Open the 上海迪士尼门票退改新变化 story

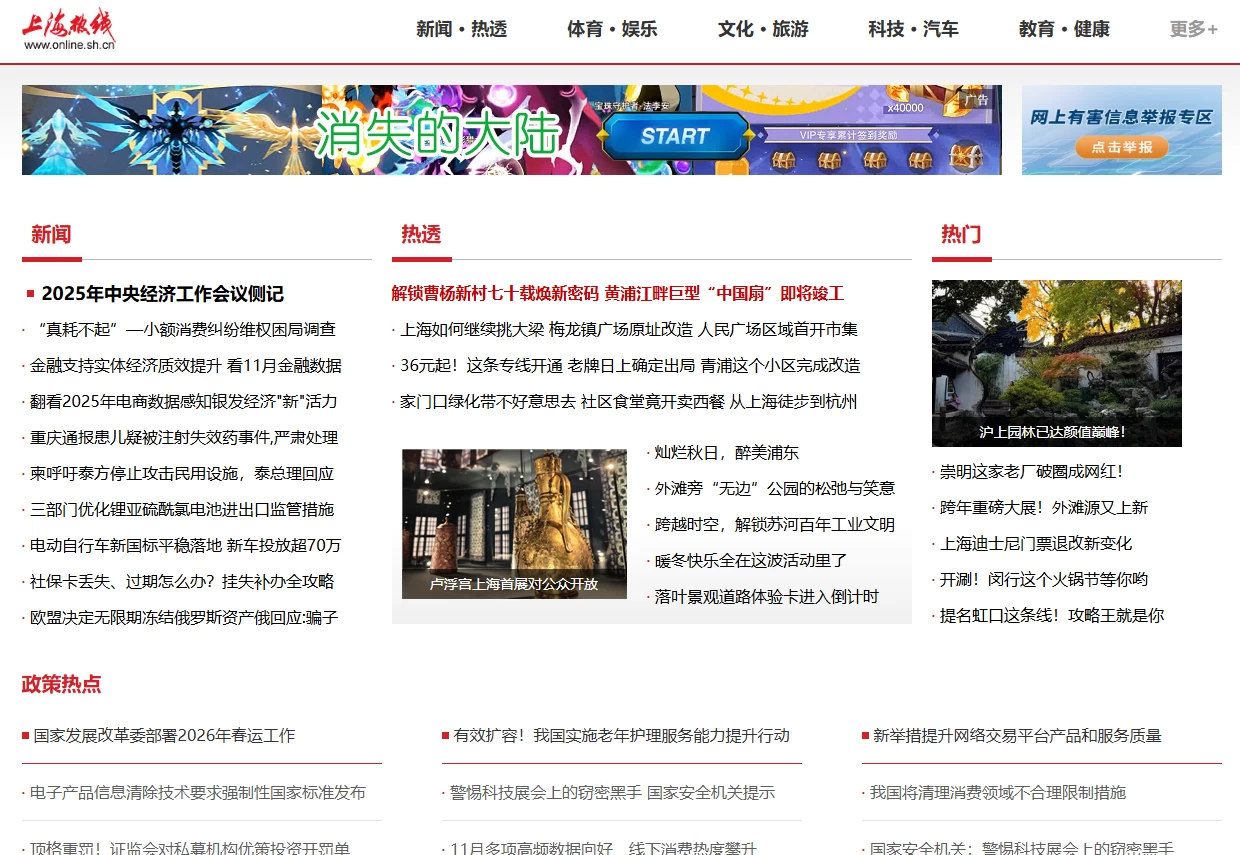tap(1036, 543)
